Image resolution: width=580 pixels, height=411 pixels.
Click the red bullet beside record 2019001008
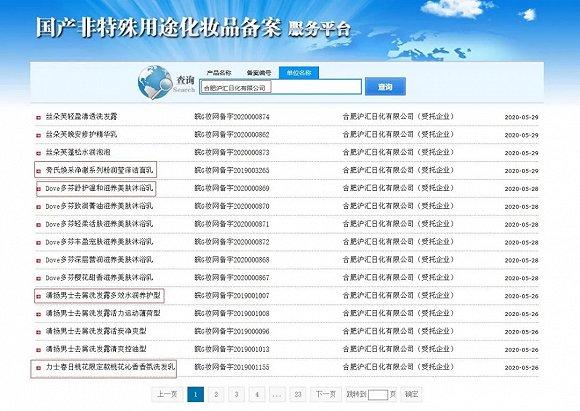[x=38, y=314]
